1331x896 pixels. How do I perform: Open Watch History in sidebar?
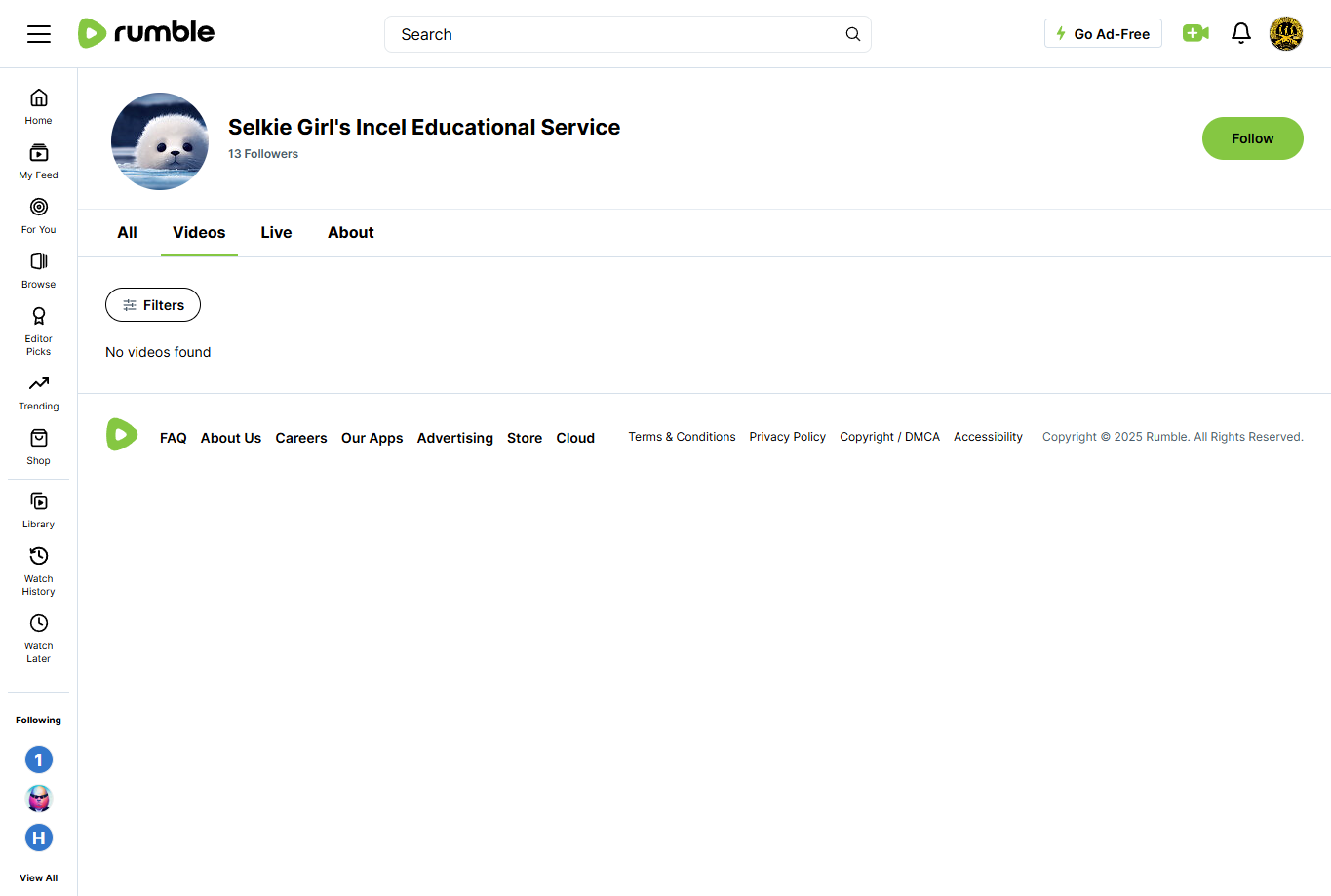click(x=39, y=569)
